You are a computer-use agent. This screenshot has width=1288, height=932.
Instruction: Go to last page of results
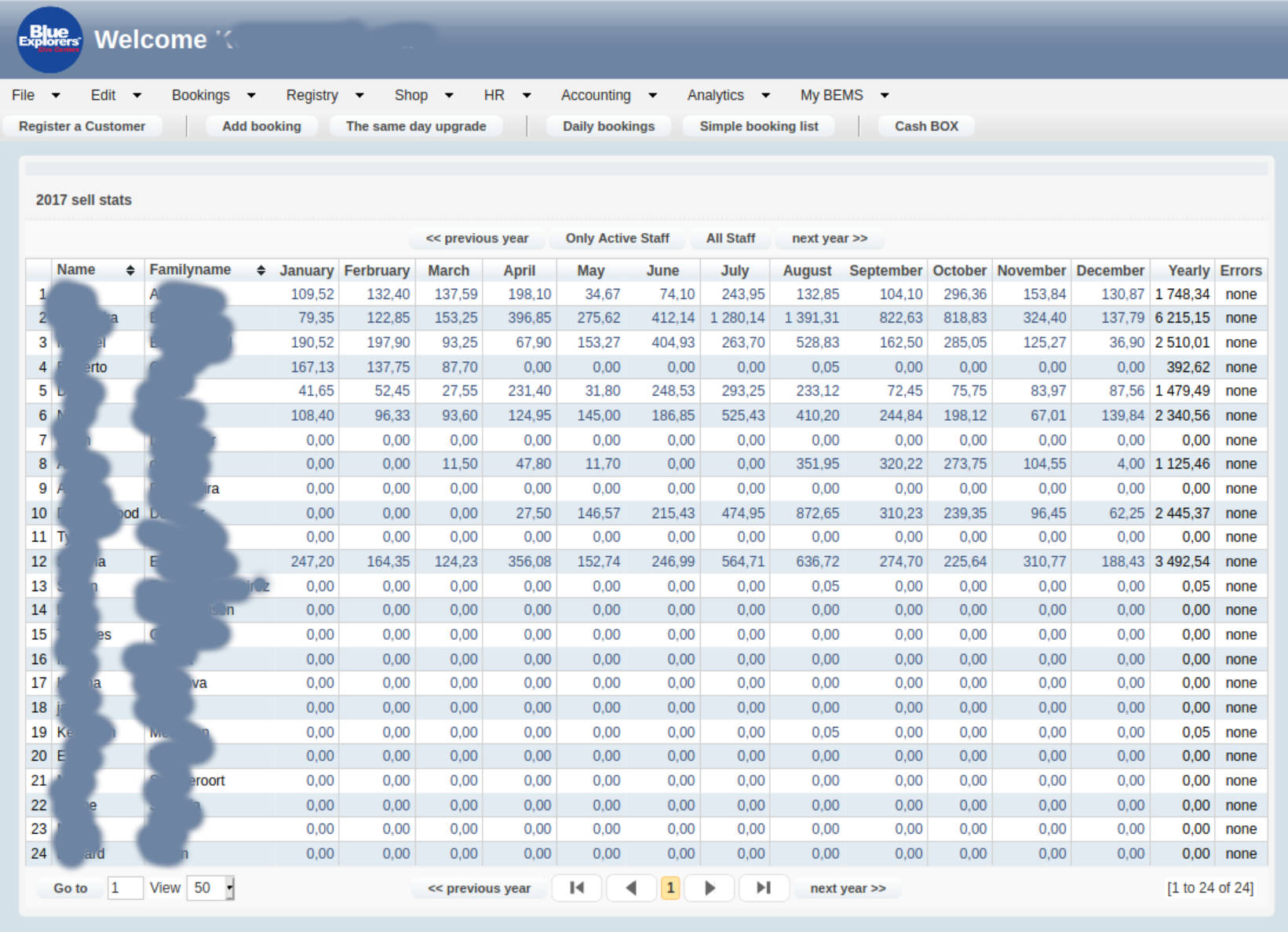(764, 888)
